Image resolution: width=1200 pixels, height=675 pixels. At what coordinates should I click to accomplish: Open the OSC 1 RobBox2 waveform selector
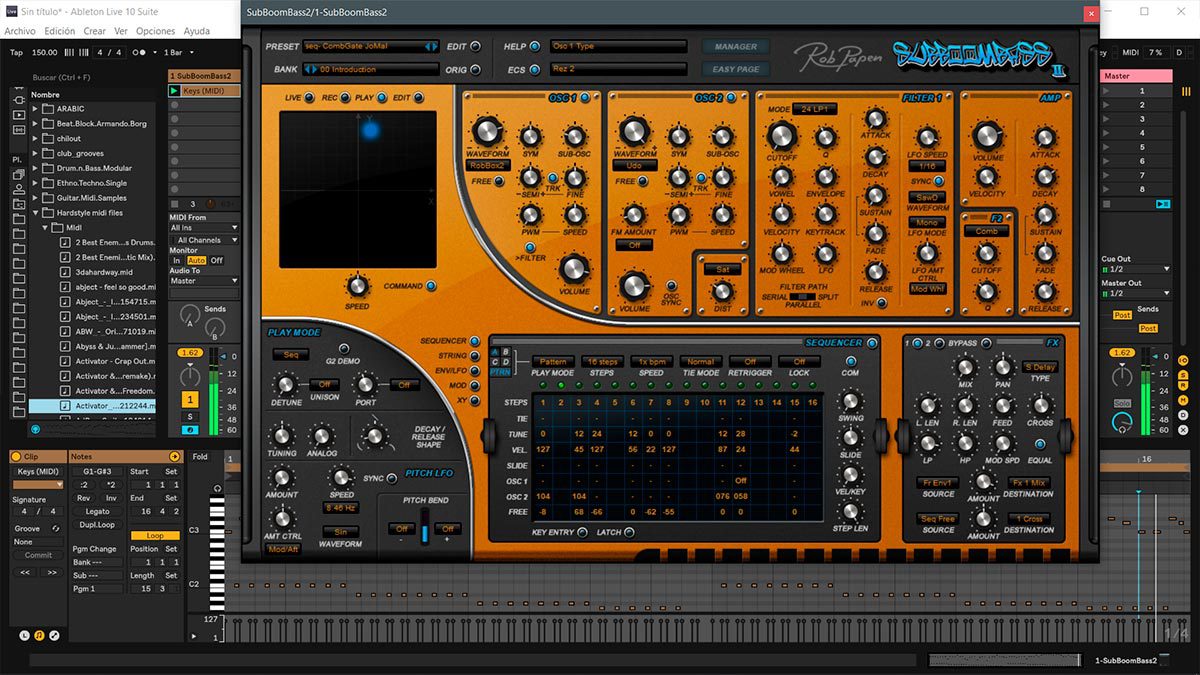489,165
